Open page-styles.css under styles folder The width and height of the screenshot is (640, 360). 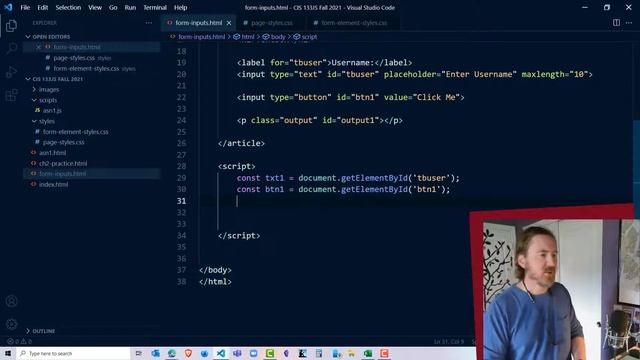point(63,142)
